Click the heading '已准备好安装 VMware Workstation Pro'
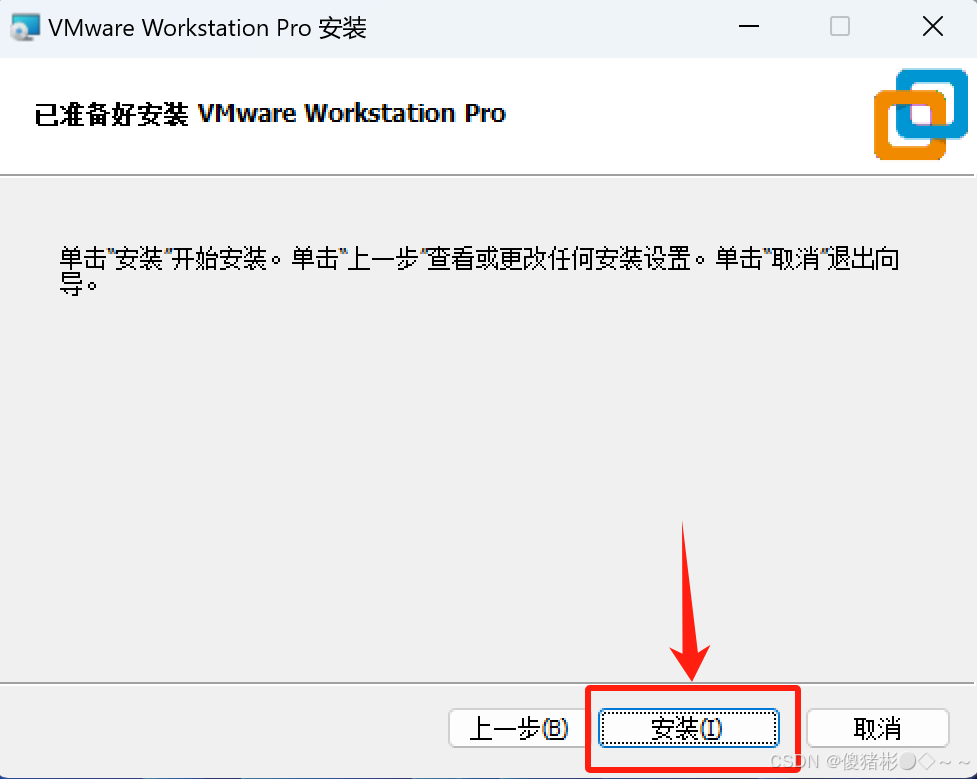Screen dimensions: 977x779 pos(270,114)
